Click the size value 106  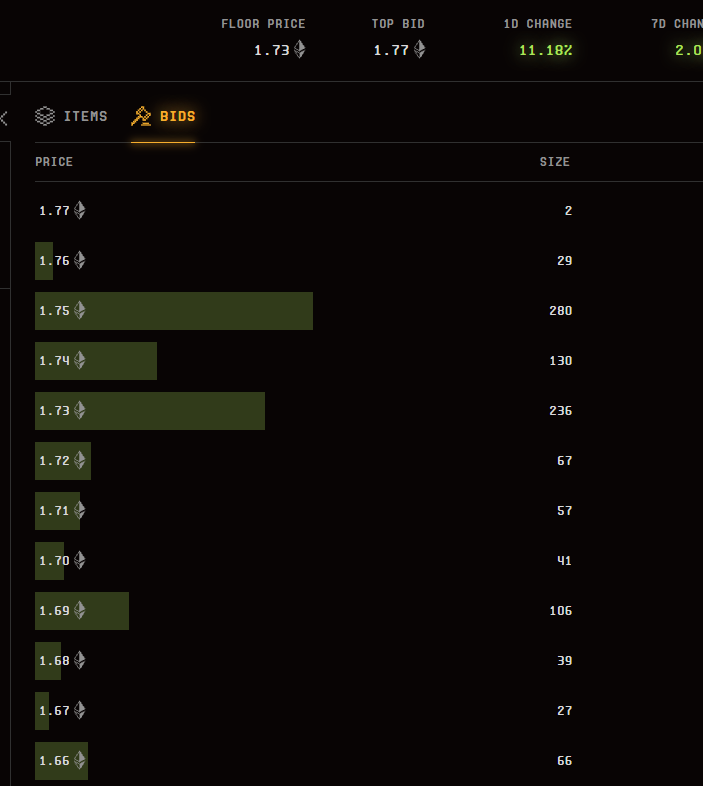click(x=561, y=611)
